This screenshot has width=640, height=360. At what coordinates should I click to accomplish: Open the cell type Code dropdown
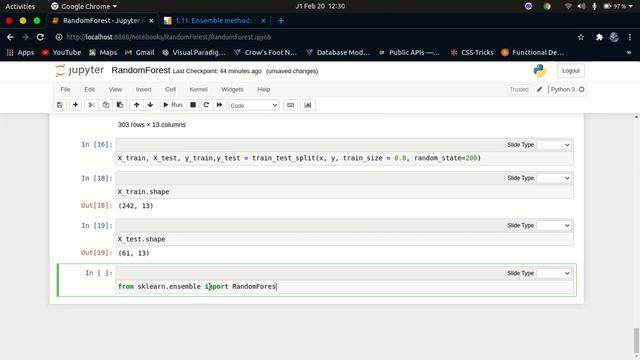[253, 105]
